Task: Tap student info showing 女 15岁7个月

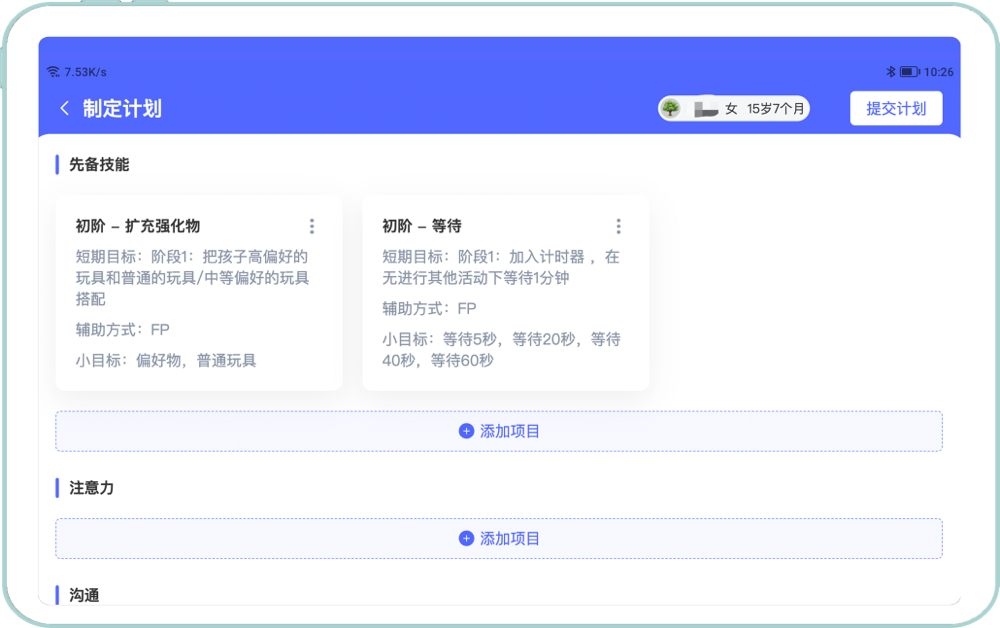Action: (x=765, y=108)
